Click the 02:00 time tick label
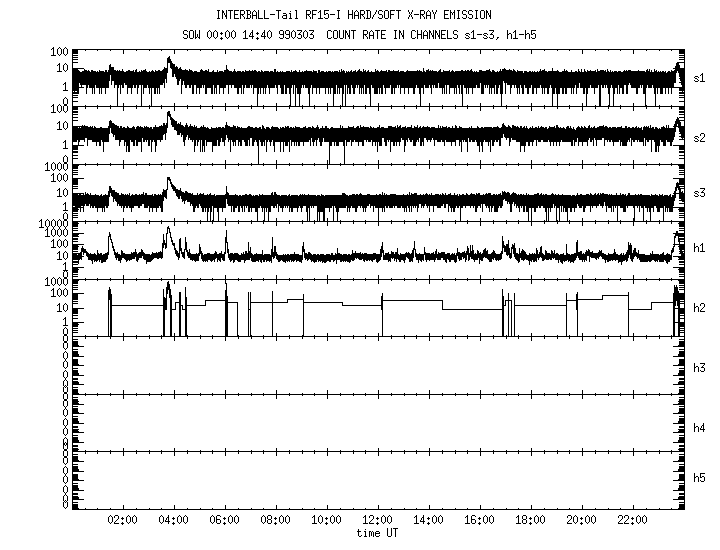Screen dimensions: 720x550 [123, 521]
